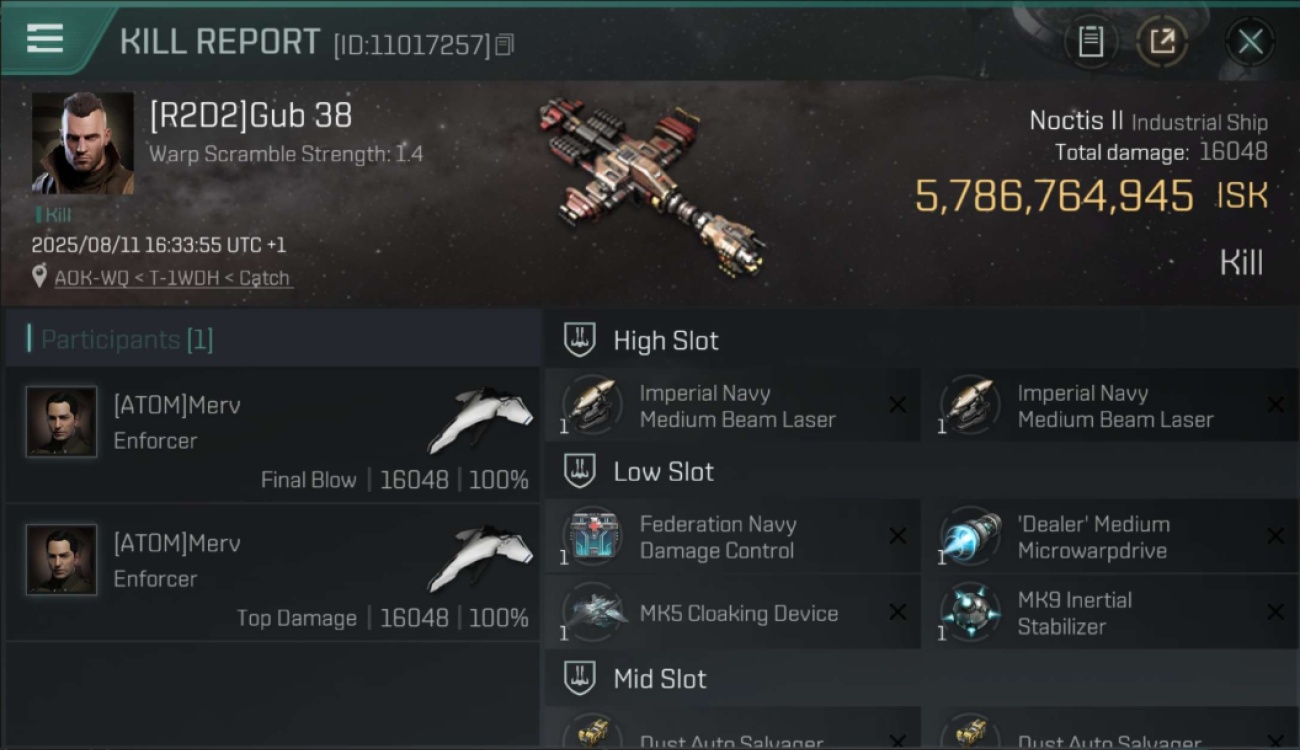Click the X next to MK5 Cloaking Device
This screenshot has height=750, width=1300.
(x=898, y=612)
